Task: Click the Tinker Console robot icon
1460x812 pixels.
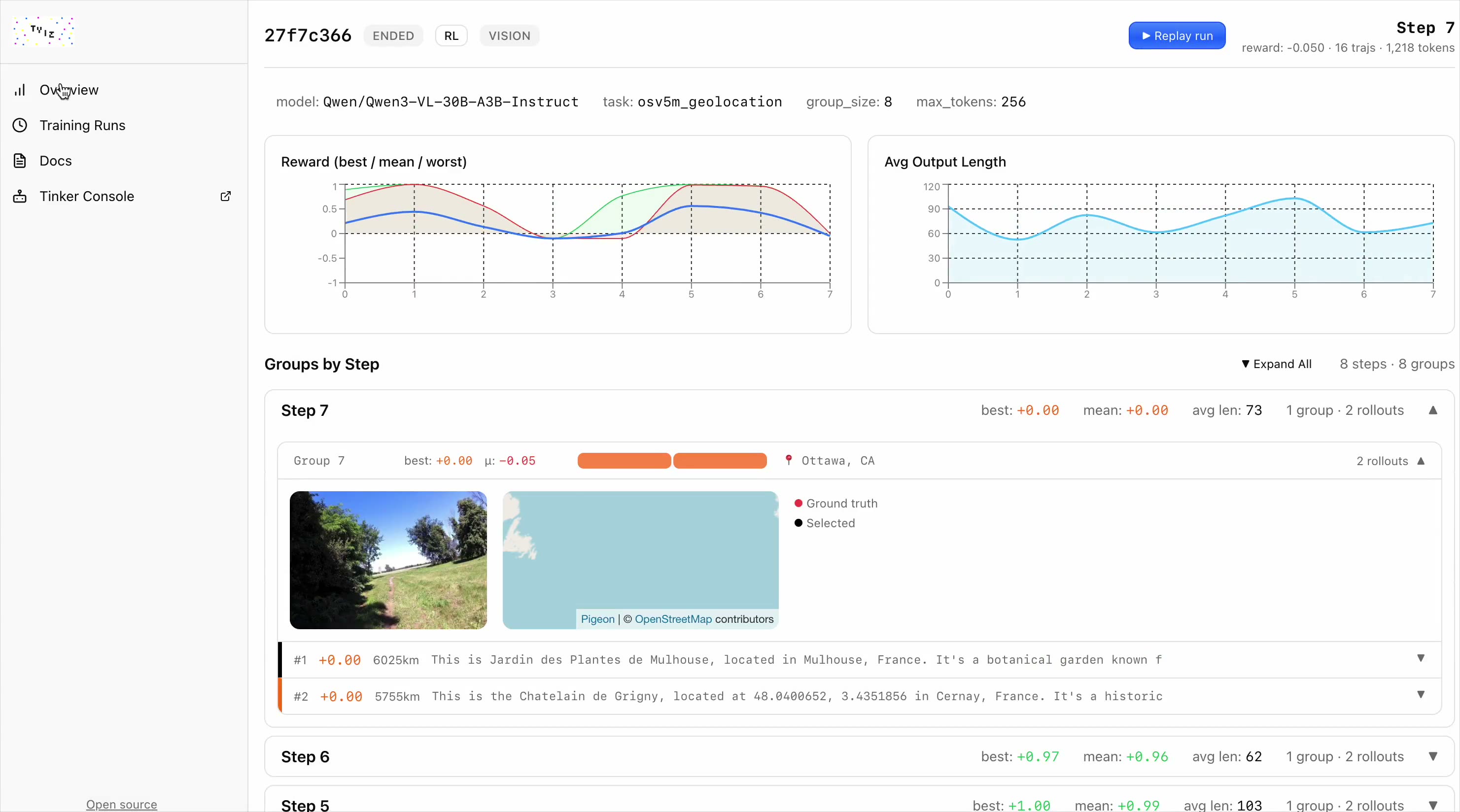Action: (x=20, y=196)
